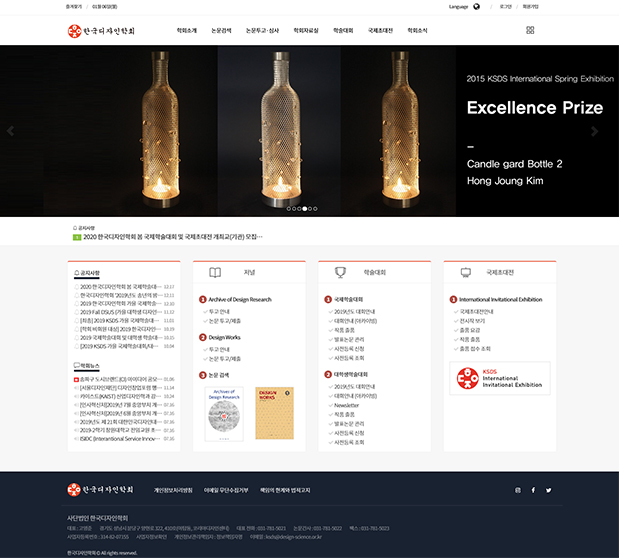Screen dimensions: 620x558
Task: Select the fourth carousel indicator dot
Action: pyautogui.click(x=306, y=209)
